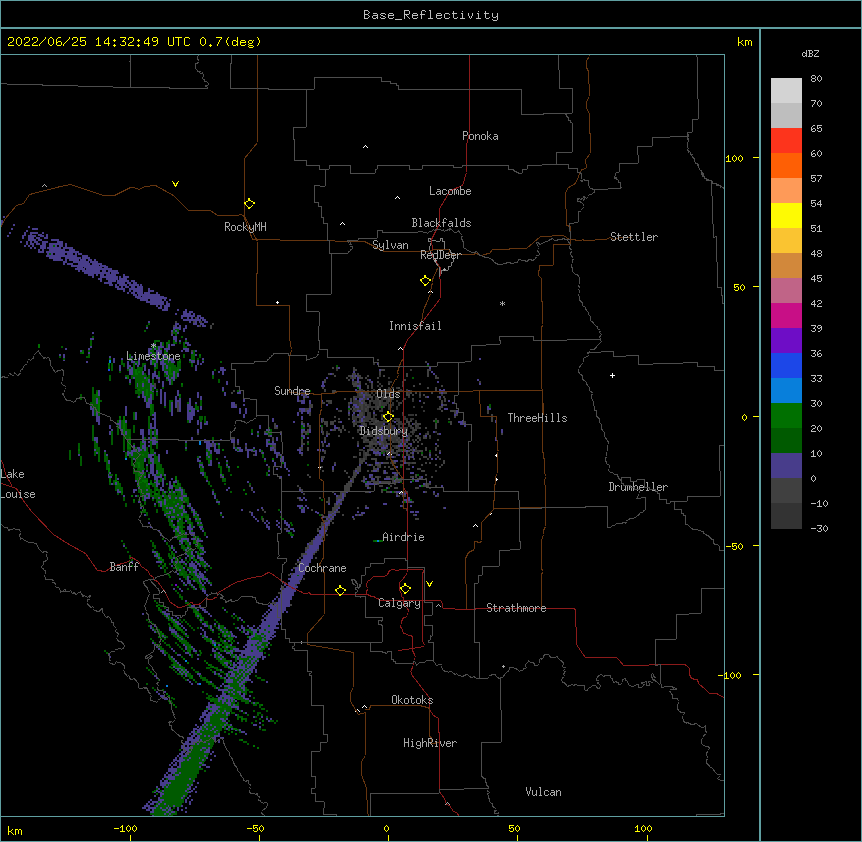Click the Base_Reflectivity title

(x=431, y=15)
